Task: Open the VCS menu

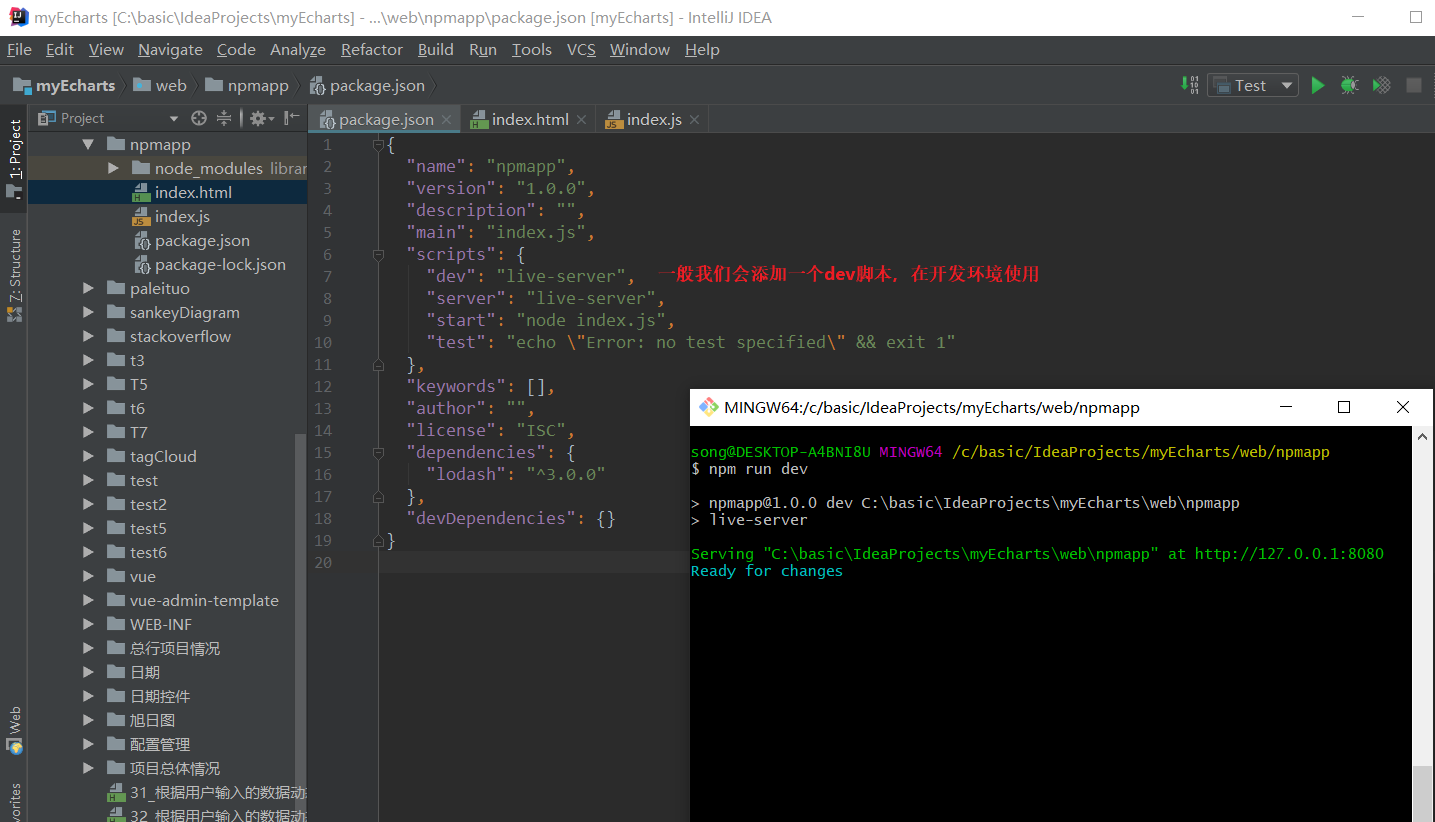Action: [x=581, y=49]
